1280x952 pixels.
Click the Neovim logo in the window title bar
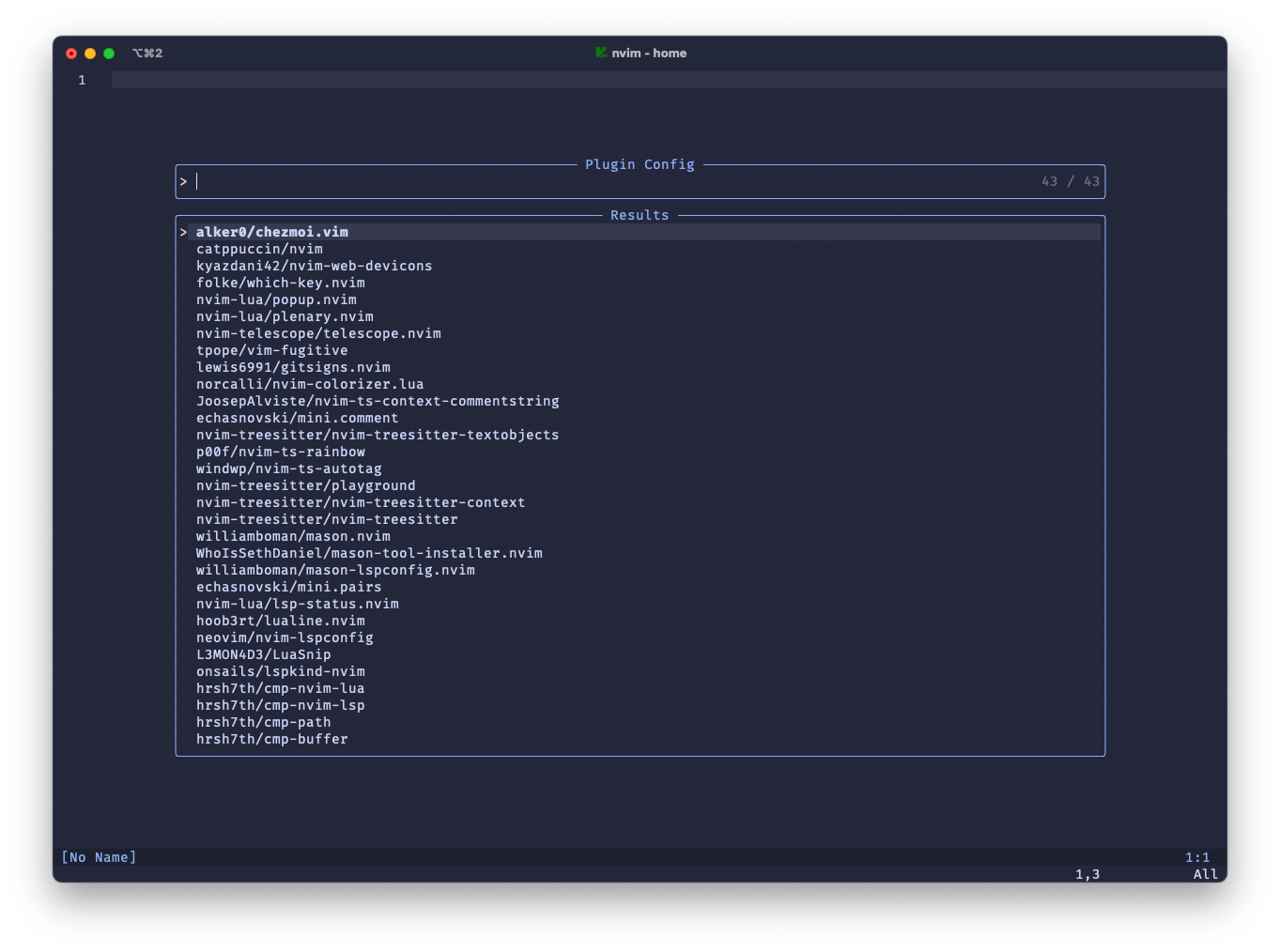click(601, 53)
